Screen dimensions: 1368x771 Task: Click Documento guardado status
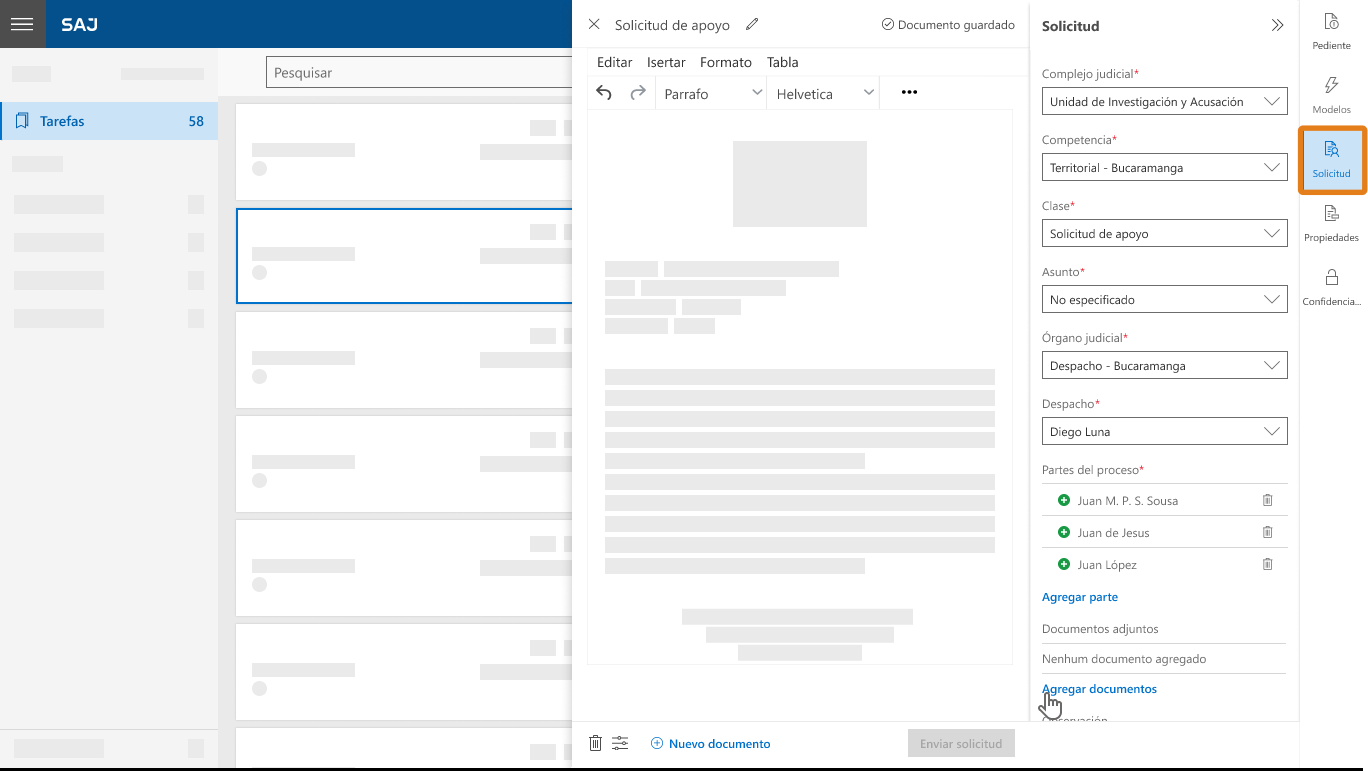pyautogui.click(x=948, y=25)
